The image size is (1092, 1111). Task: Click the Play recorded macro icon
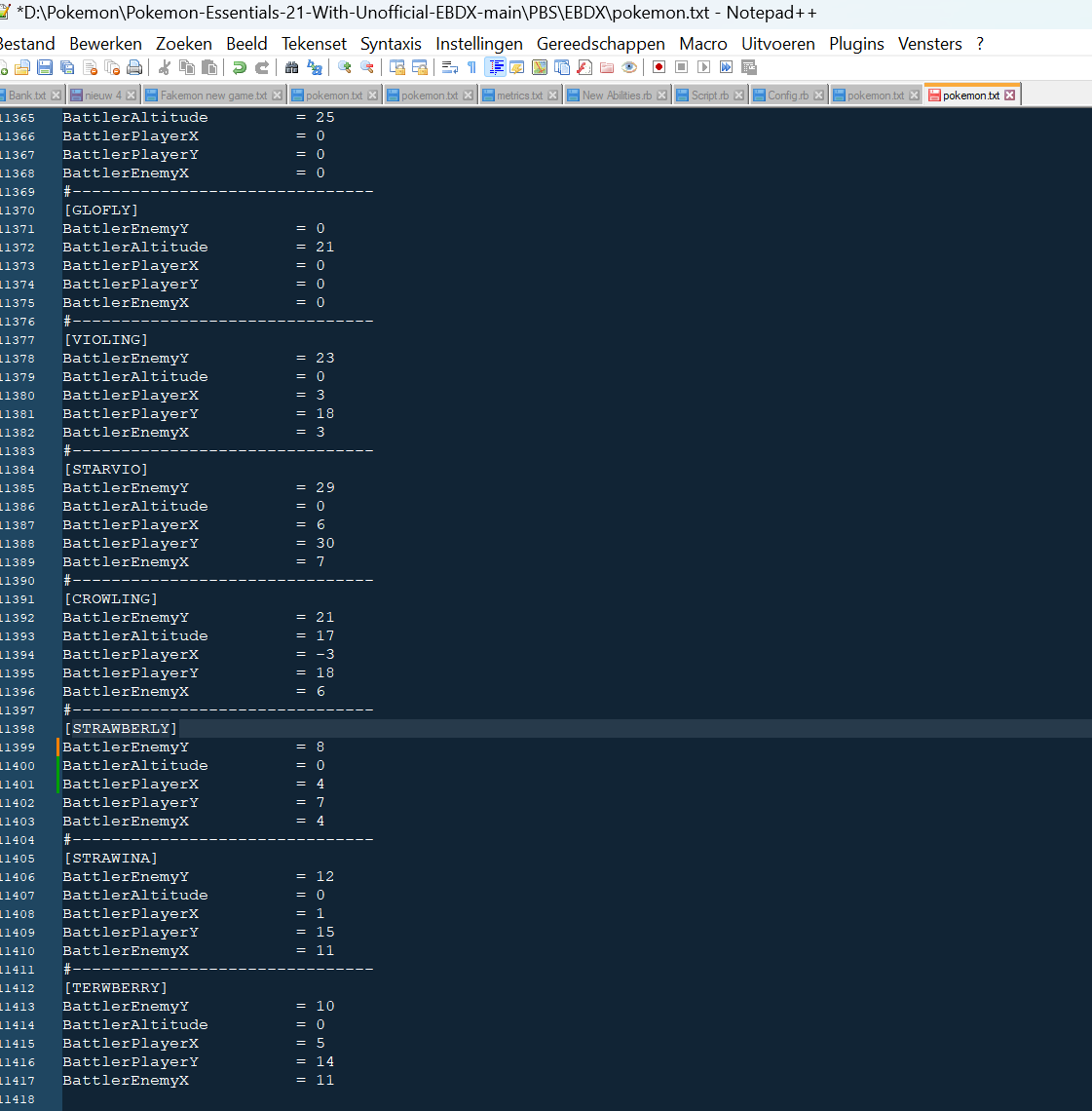[x=704, y=67]
